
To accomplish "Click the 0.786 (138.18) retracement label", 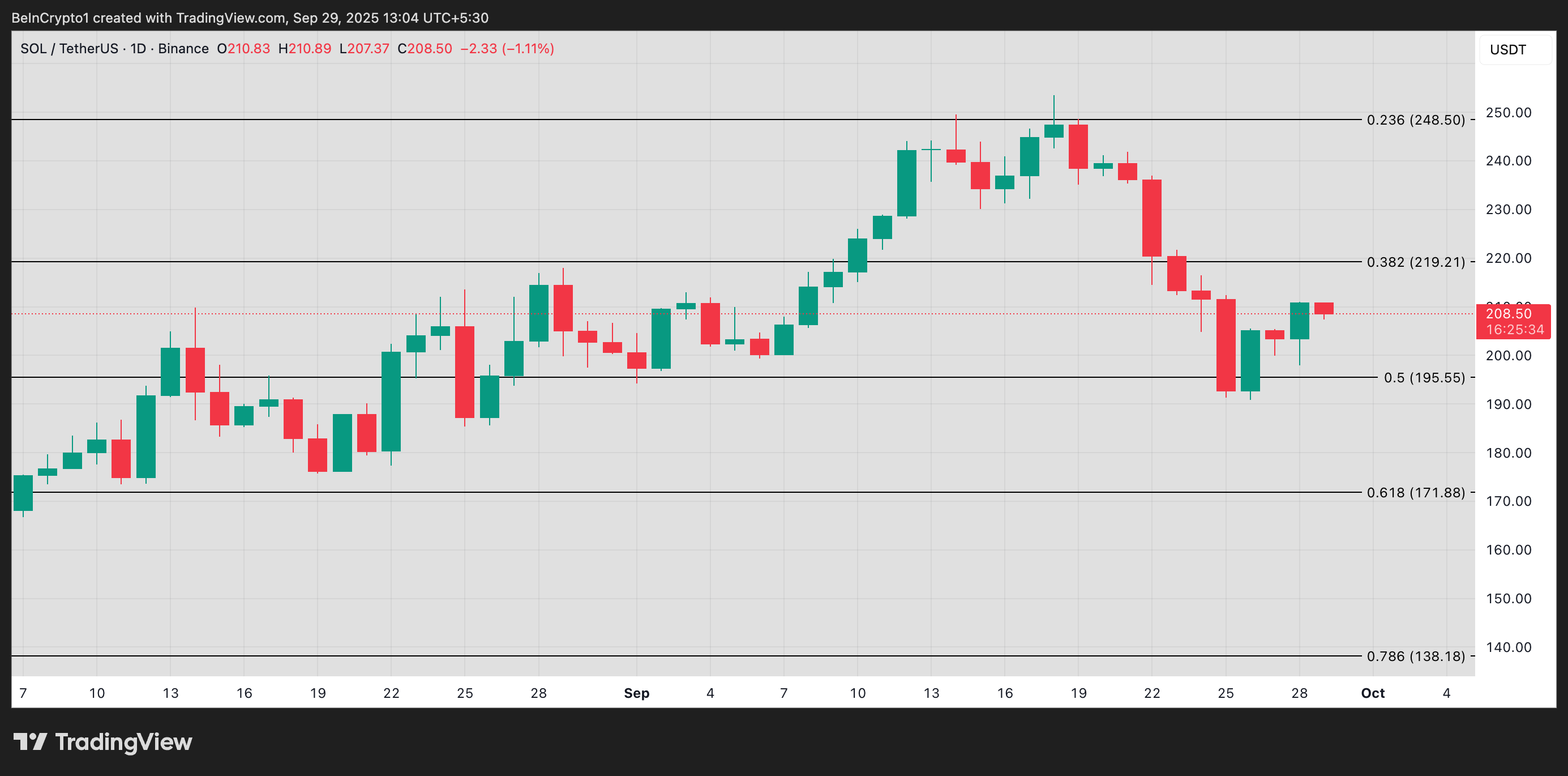I will [x=1415, y=656].
